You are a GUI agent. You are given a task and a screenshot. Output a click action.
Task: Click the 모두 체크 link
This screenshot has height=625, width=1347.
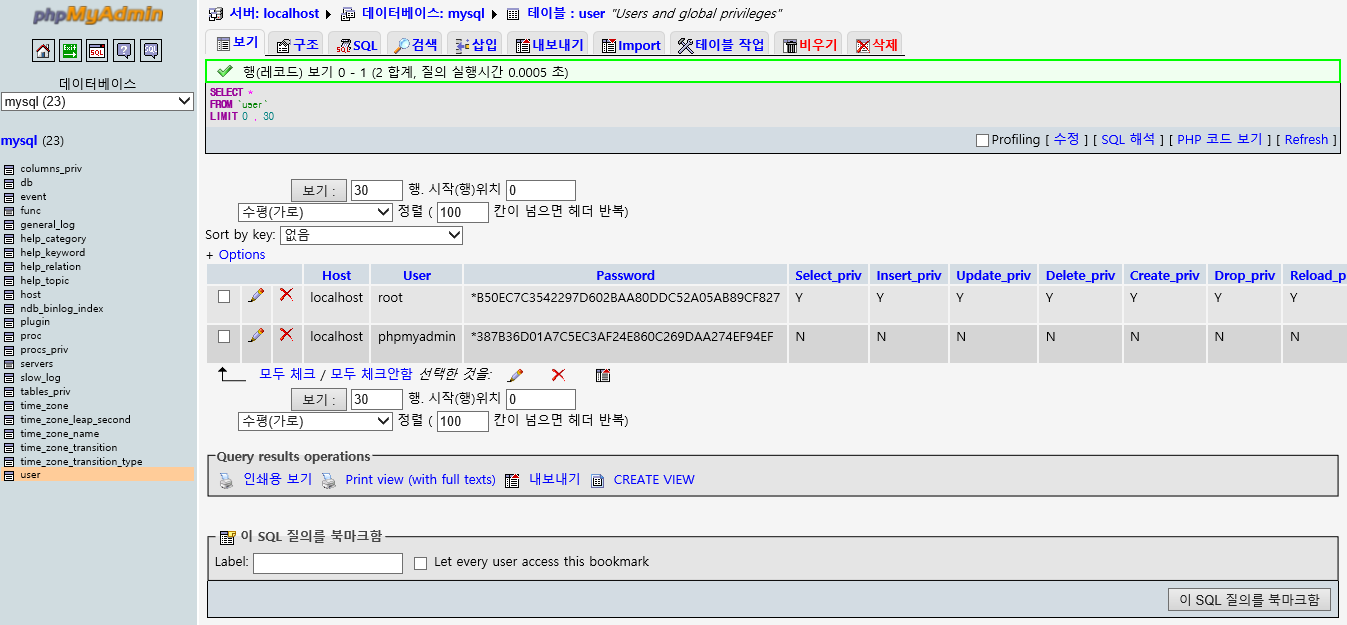287,374
